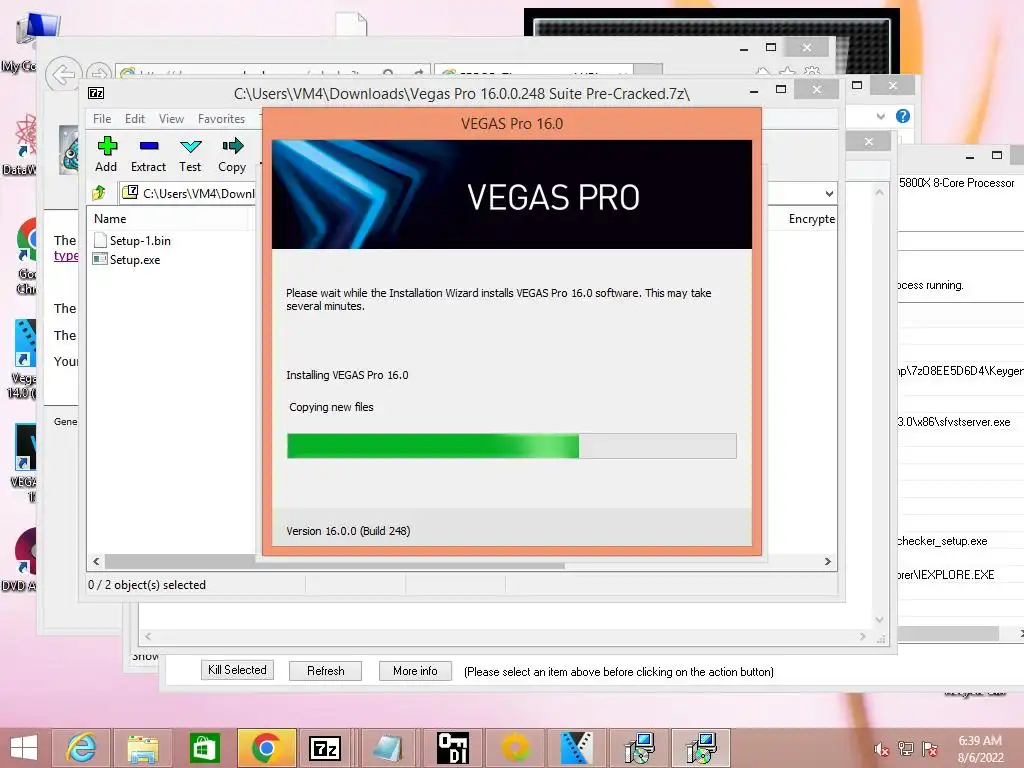
Task: Click the Kill Selected button
Action: [237, 670]
